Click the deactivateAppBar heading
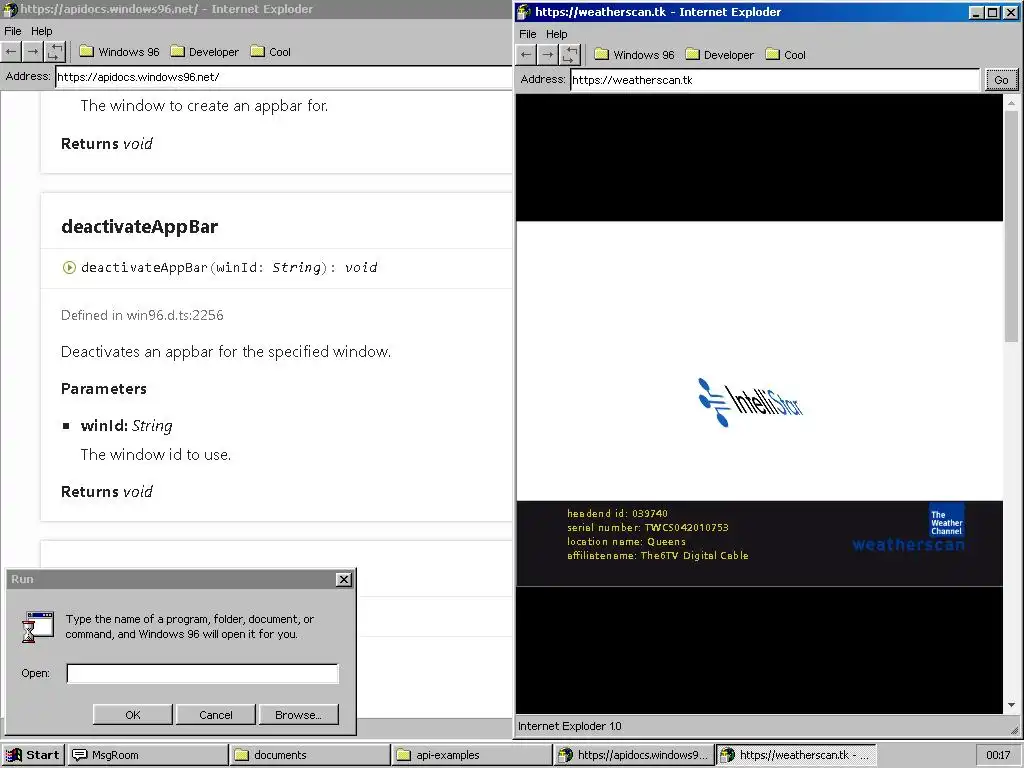 140,227
